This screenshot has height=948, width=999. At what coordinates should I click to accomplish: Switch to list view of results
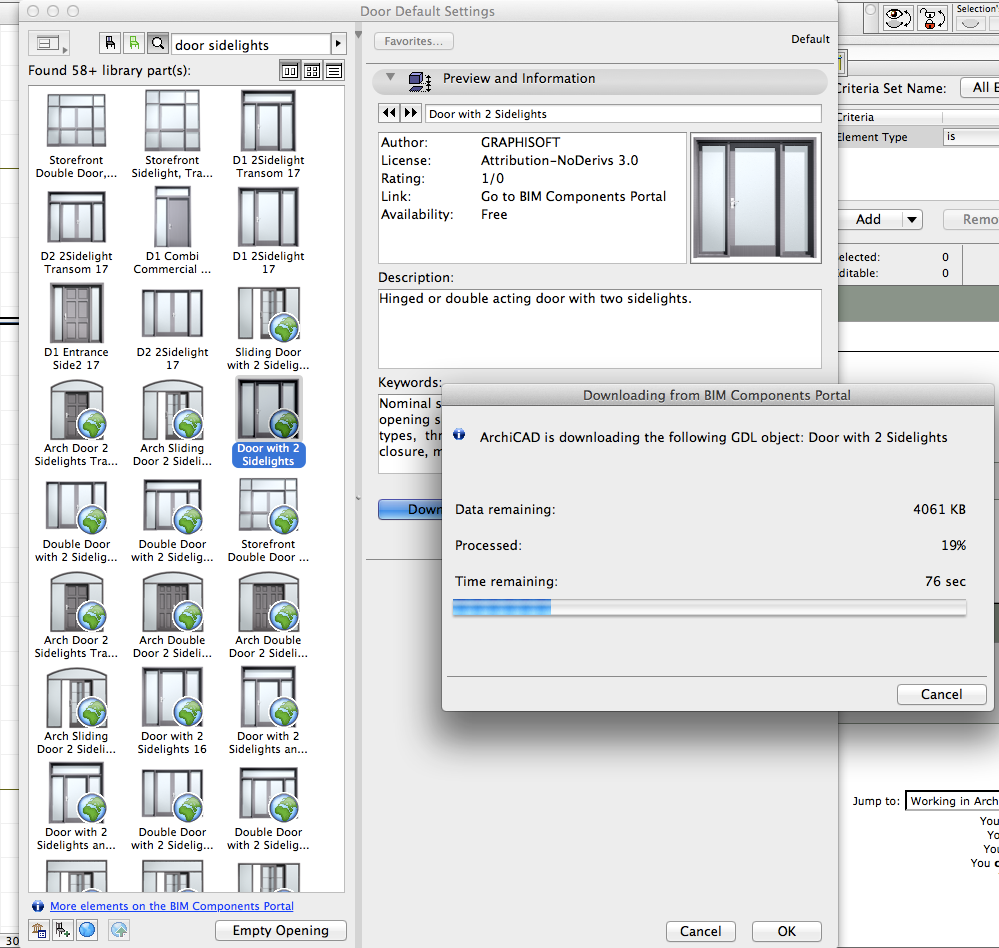click(334, 71)
